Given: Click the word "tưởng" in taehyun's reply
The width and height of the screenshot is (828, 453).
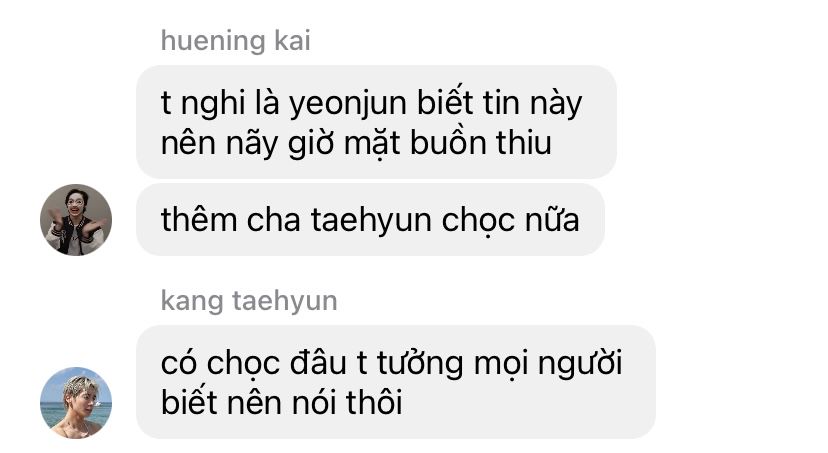Looking at the screenshot, I should click(x=420, y=364).
